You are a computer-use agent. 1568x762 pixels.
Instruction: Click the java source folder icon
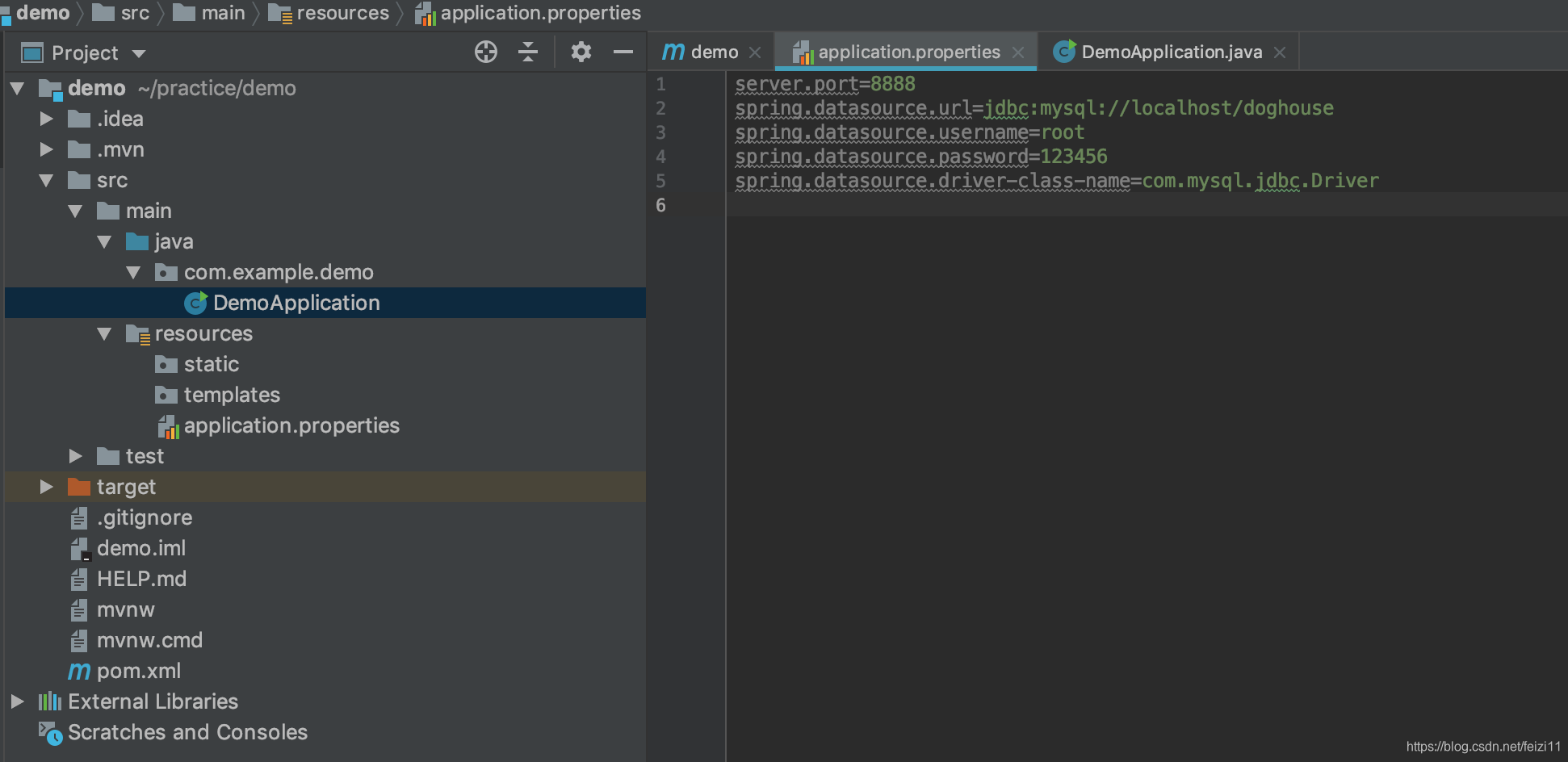click(x=137, y=241)
